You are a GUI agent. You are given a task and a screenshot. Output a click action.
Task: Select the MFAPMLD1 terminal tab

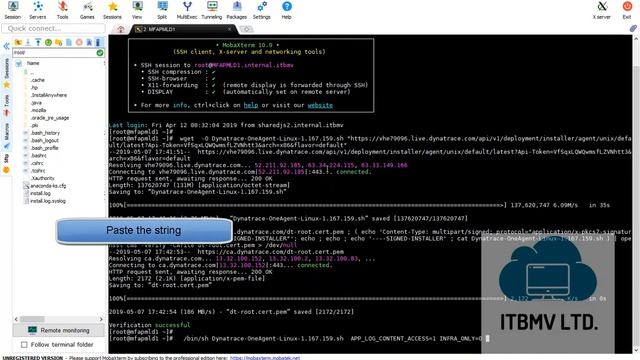click(182, 29)
